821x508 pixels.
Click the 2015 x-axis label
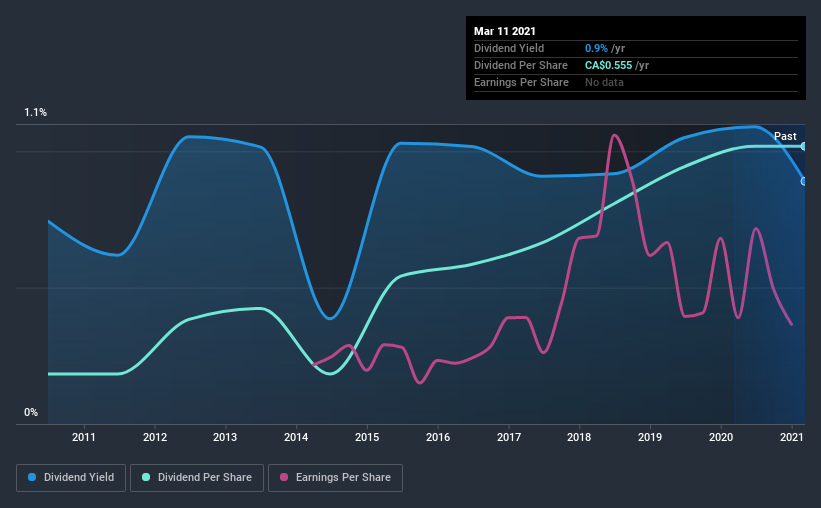point(367,437)
